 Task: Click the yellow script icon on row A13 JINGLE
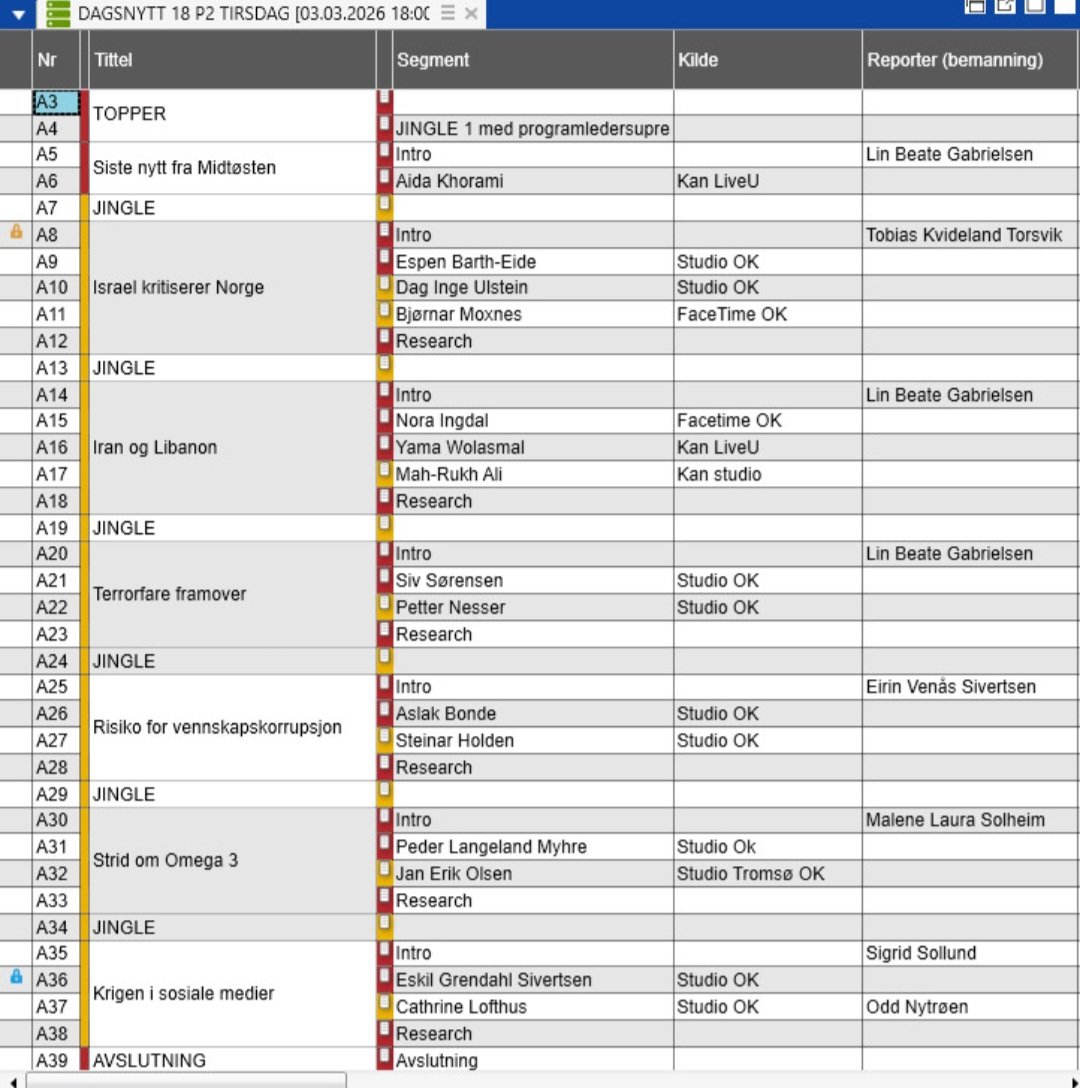pyautogui.click(x=384, y=364)
